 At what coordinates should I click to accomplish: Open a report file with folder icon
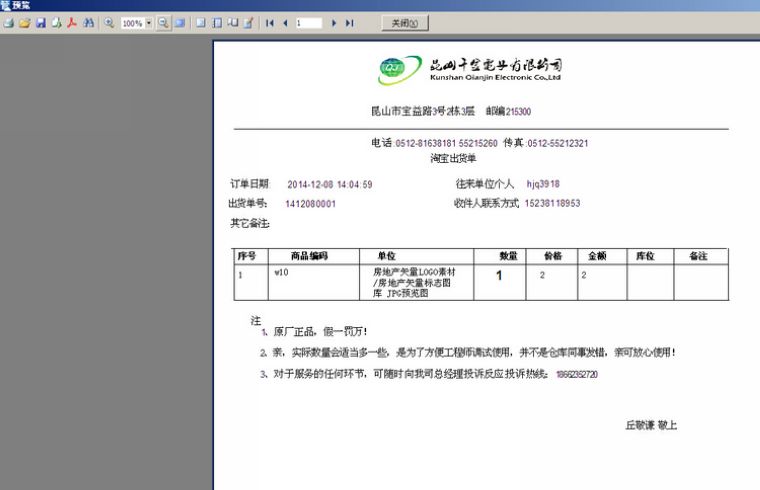coord(25,23)
